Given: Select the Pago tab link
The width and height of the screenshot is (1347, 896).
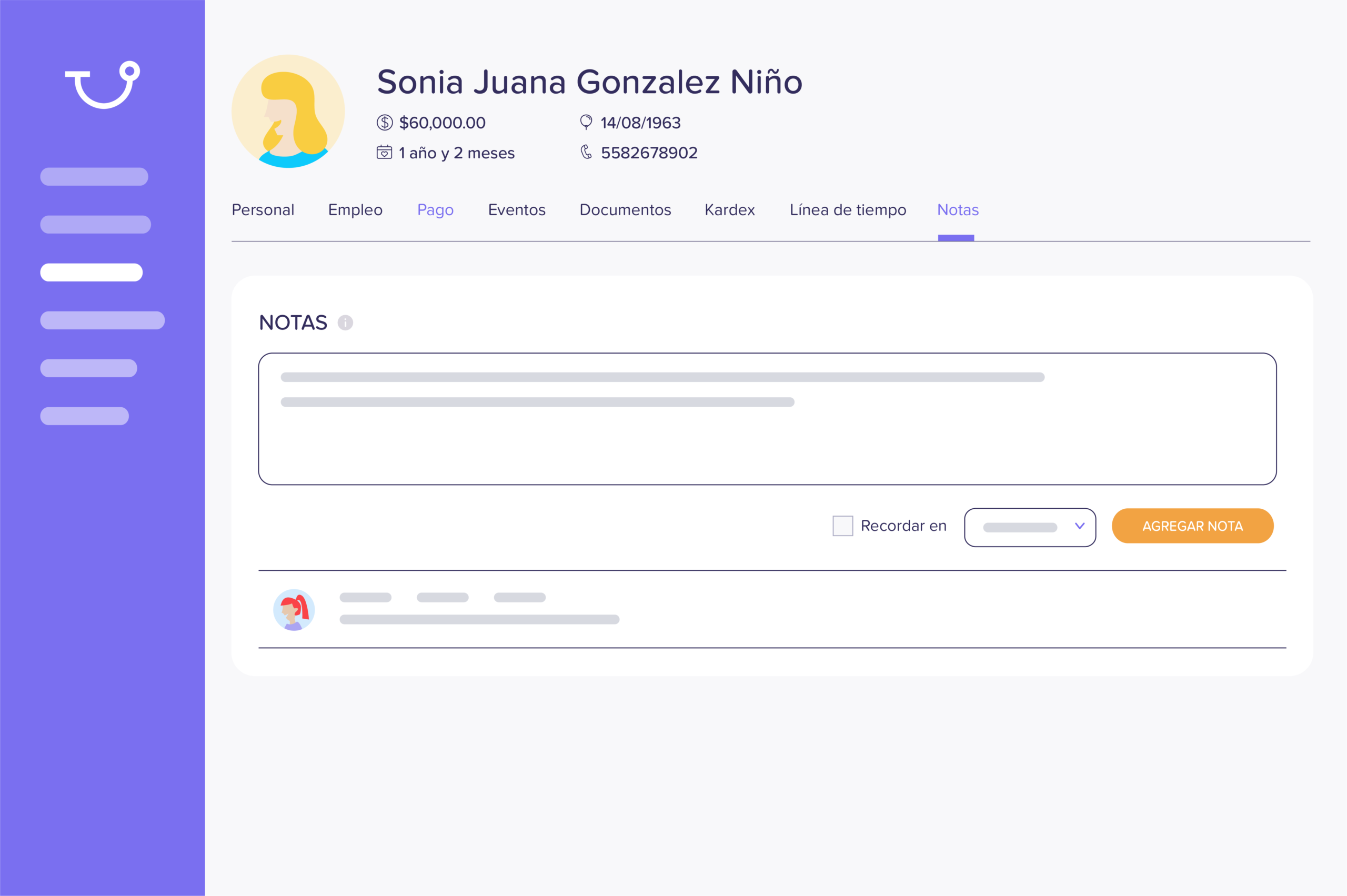Looking at the screenshot, I should 435,210.
